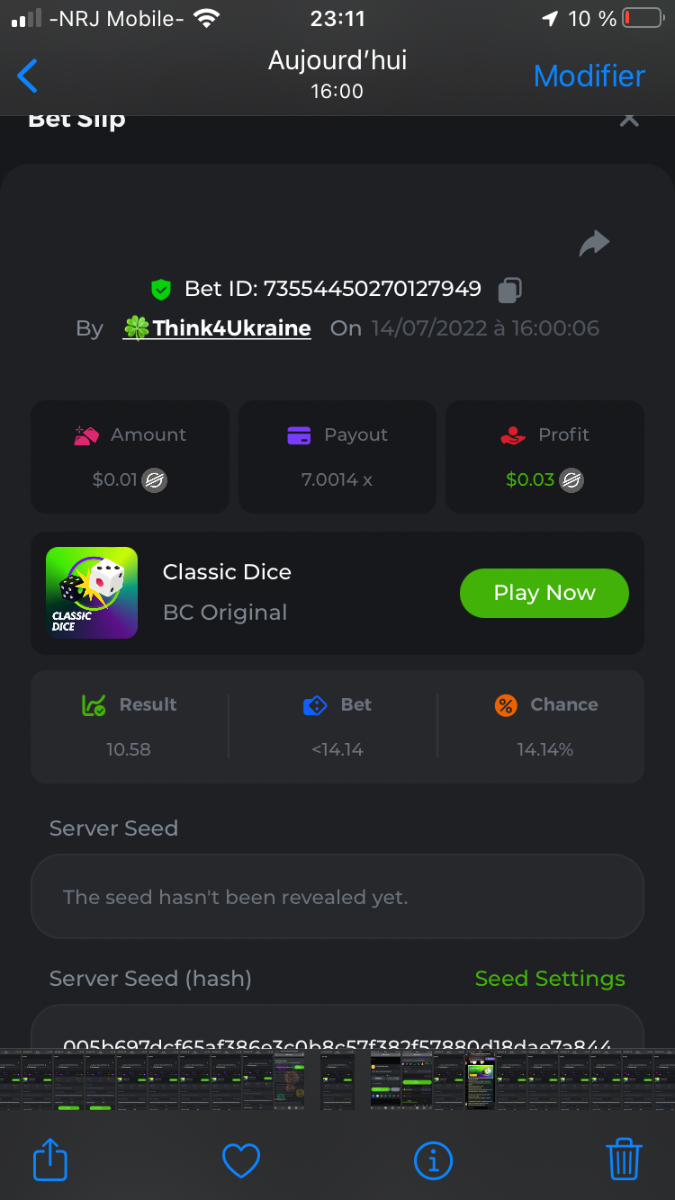
Task: Favorite the photo with heart icon
Action: coord(241,1160)
